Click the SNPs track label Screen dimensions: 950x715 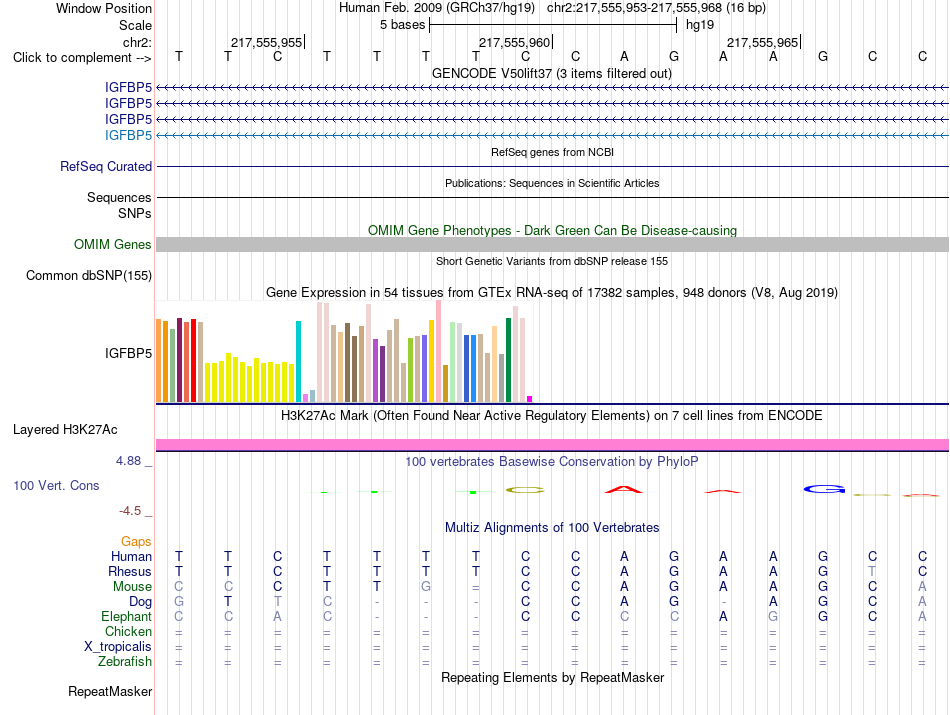tap(135, 213)
